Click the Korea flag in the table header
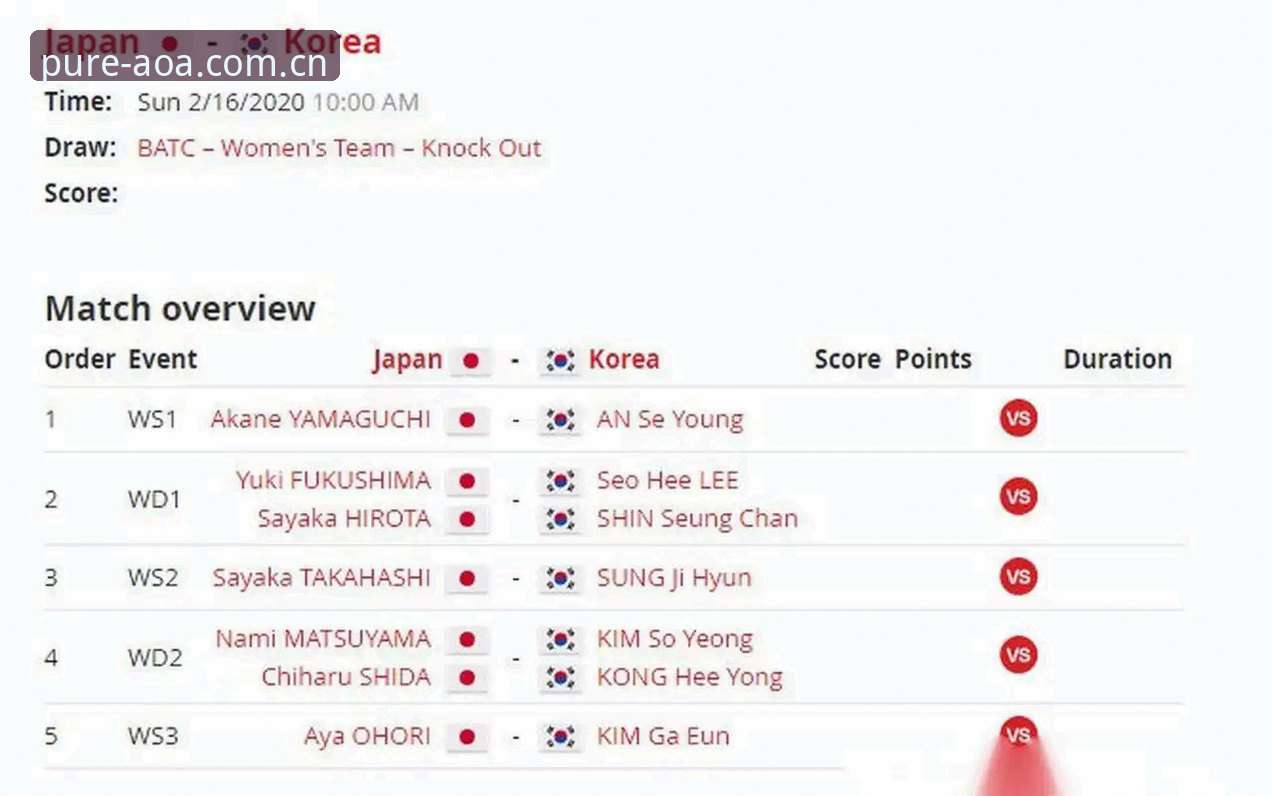Viewport: 1272px width, 796px height. (561, 361)
